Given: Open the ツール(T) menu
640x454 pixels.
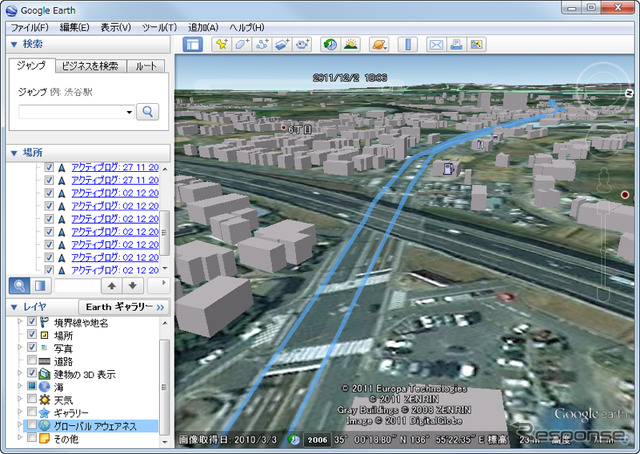Looking at the screenshot, I should pos(159,27).
